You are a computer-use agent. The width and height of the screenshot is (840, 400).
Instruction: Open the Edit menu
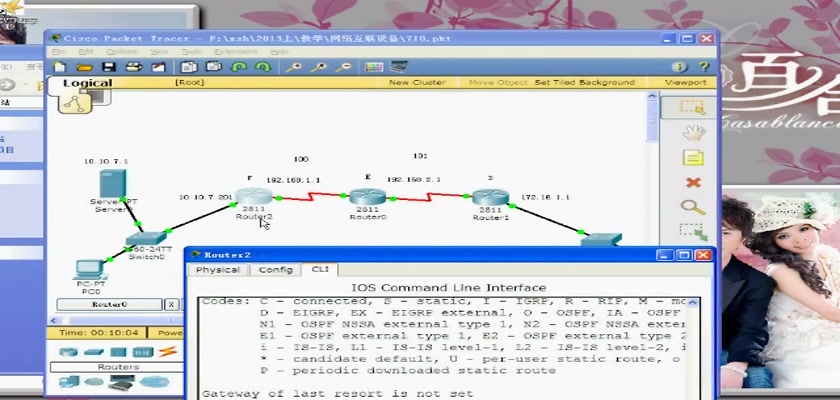point(86,52)
